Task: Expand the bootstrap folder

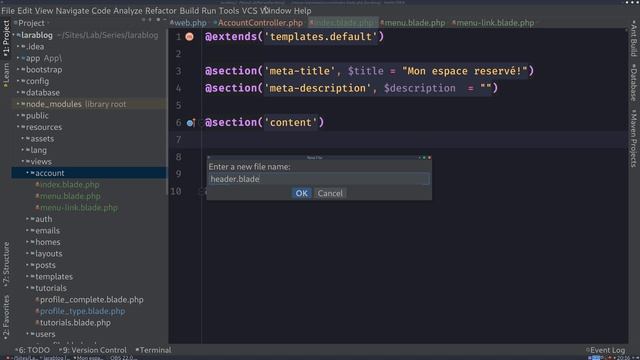Action: [18, 70]
